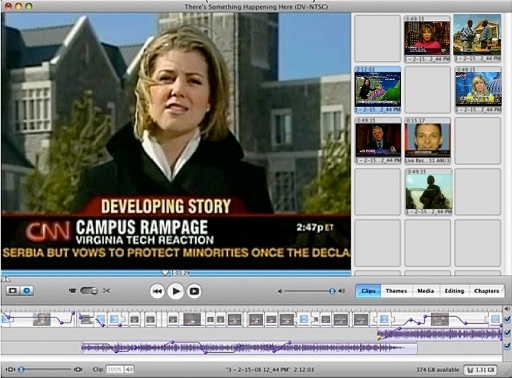Click the zoom-in icon beside timeline zoom slider
Image resolution: width=512 pixels, height=378 pixels.
(78, 369)
